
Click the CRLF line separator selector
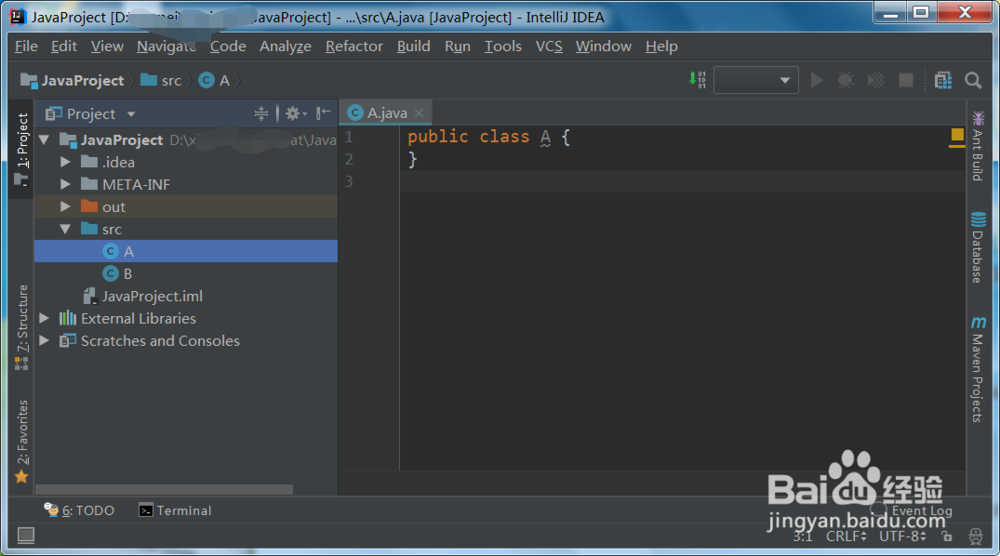click(x=846, y=536)
